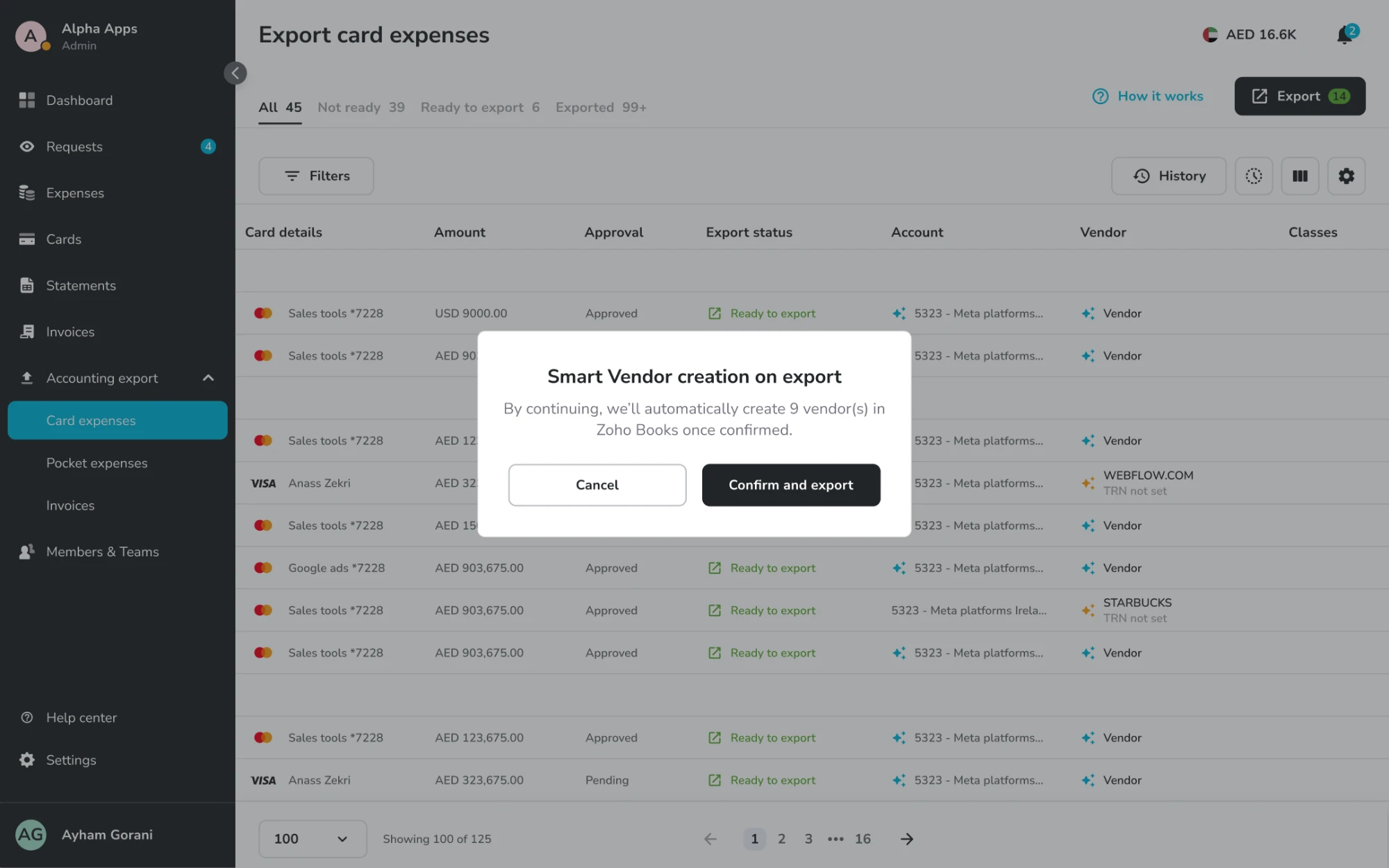The image size is (1389, 868).
Task: Collapse the sidebar with arrow icon
Action: (235, 73)
